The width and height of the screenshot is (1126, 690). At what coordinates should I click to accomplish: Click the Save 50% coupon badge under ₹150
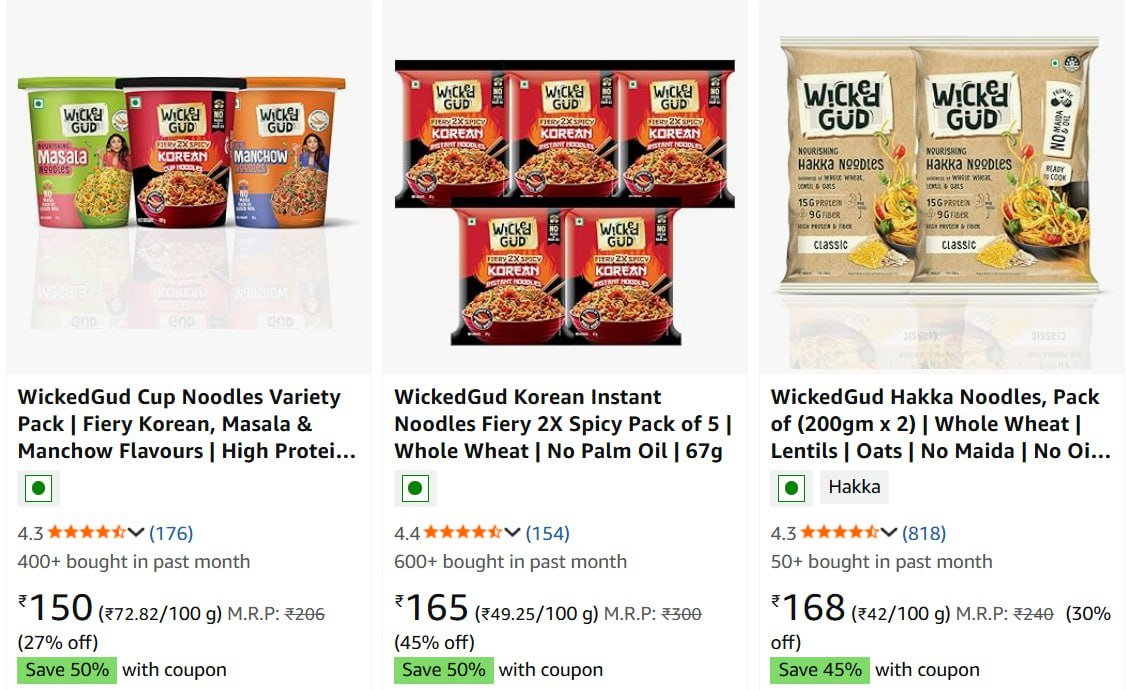(x=67, y=670)
